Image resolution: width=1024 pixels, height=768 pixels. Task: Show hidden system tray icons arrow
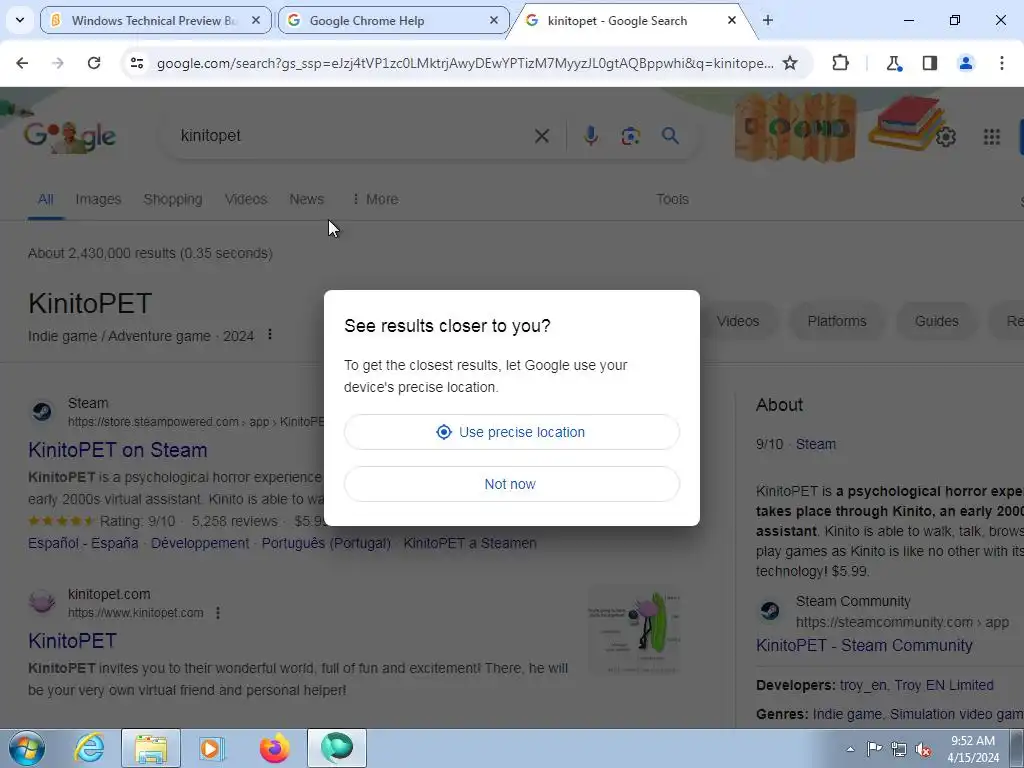coord(850,749)
